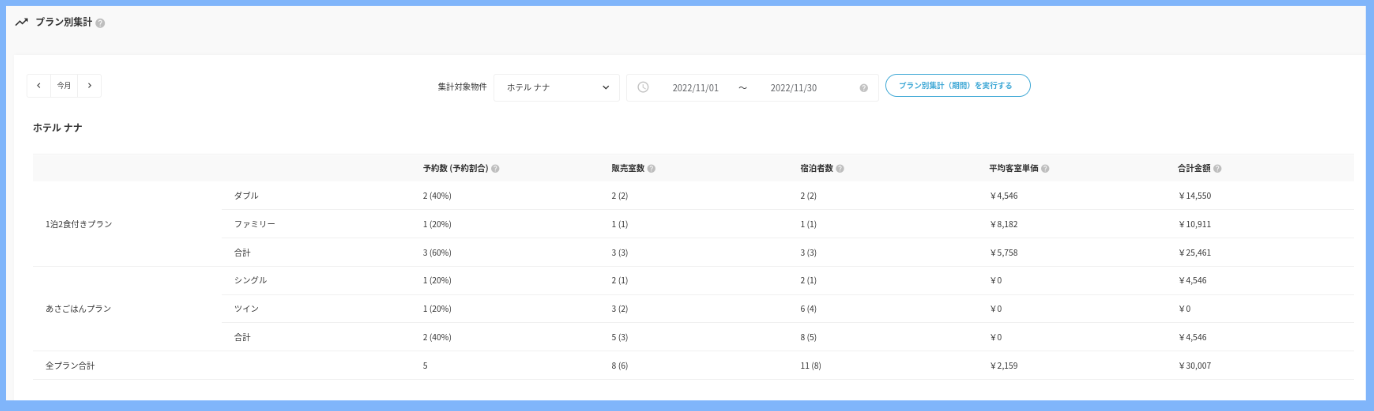Click the help icon beside 合計金額 header
This screenshot has height=411, width=1374.
pyautogui.click(x=1217, y=169)
